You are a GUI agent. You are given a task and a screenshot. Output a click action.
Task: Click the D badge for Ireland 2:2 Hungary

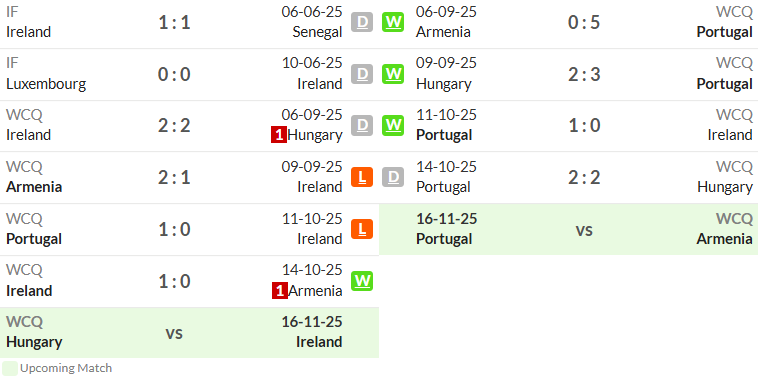click(362, 125)
